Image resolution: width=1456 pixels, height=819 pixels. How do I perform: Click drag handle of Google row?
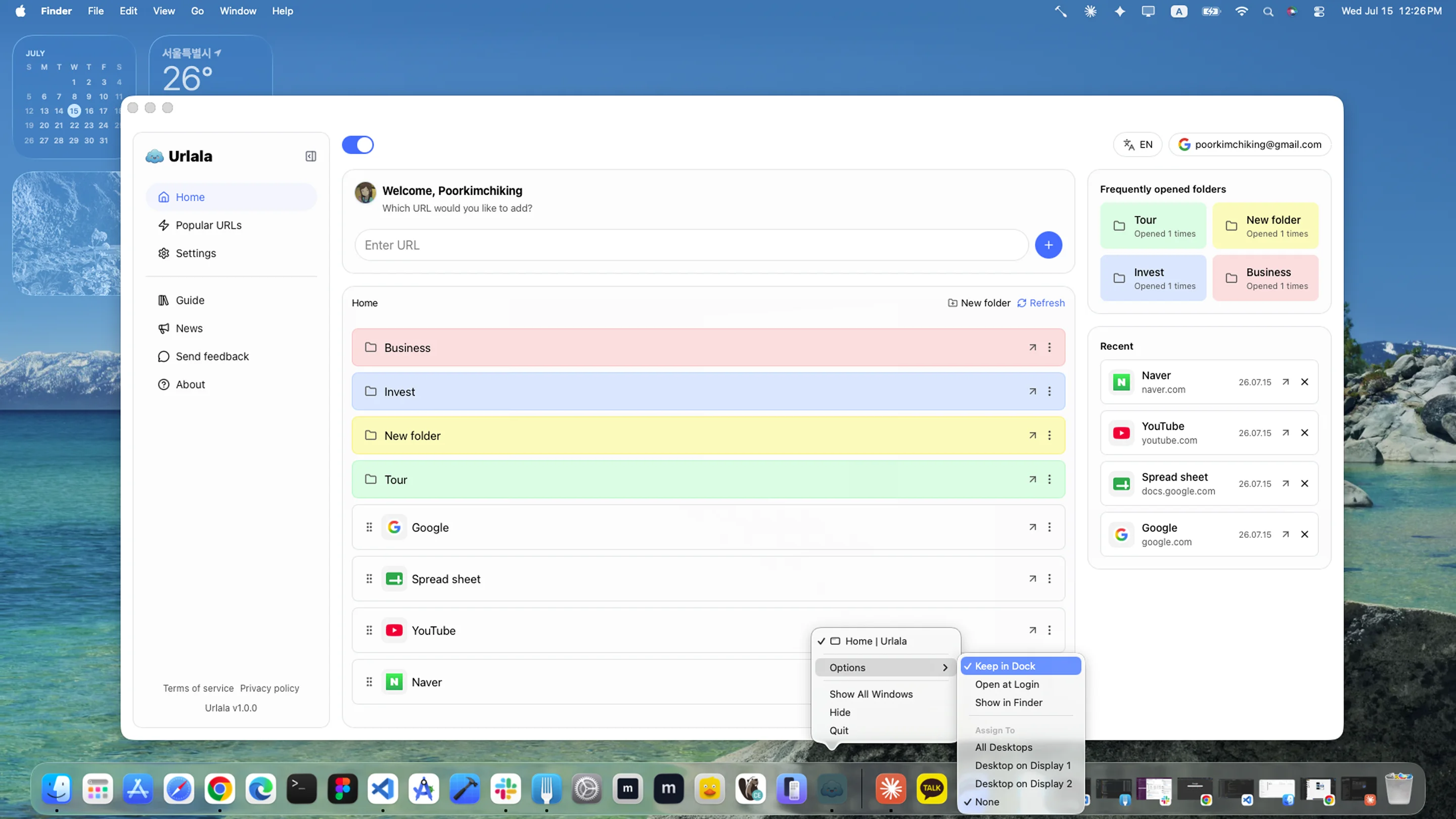click(x=369, y=527)
